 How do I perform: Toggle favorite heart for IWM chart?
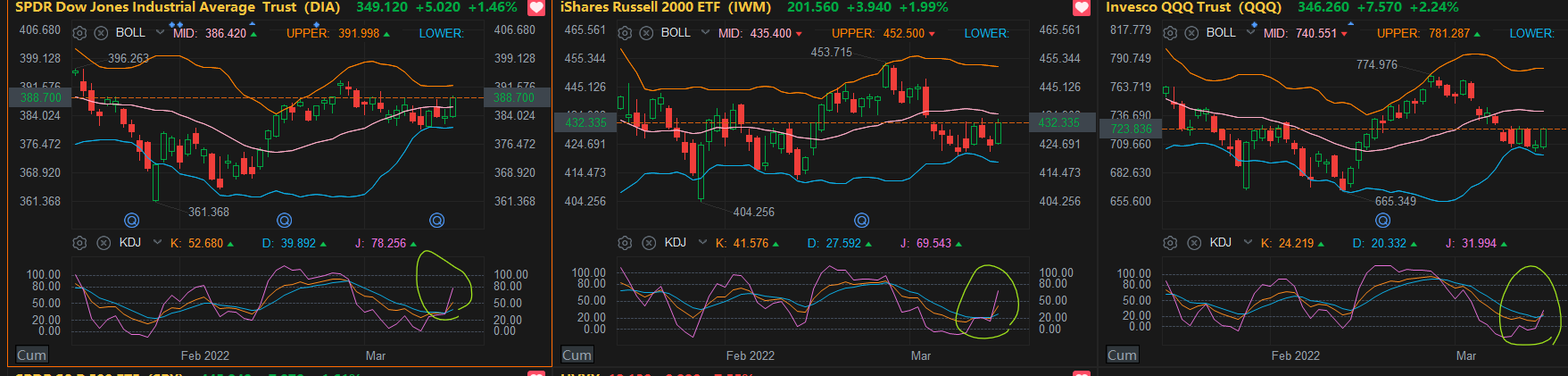[x=1082, y=8]
